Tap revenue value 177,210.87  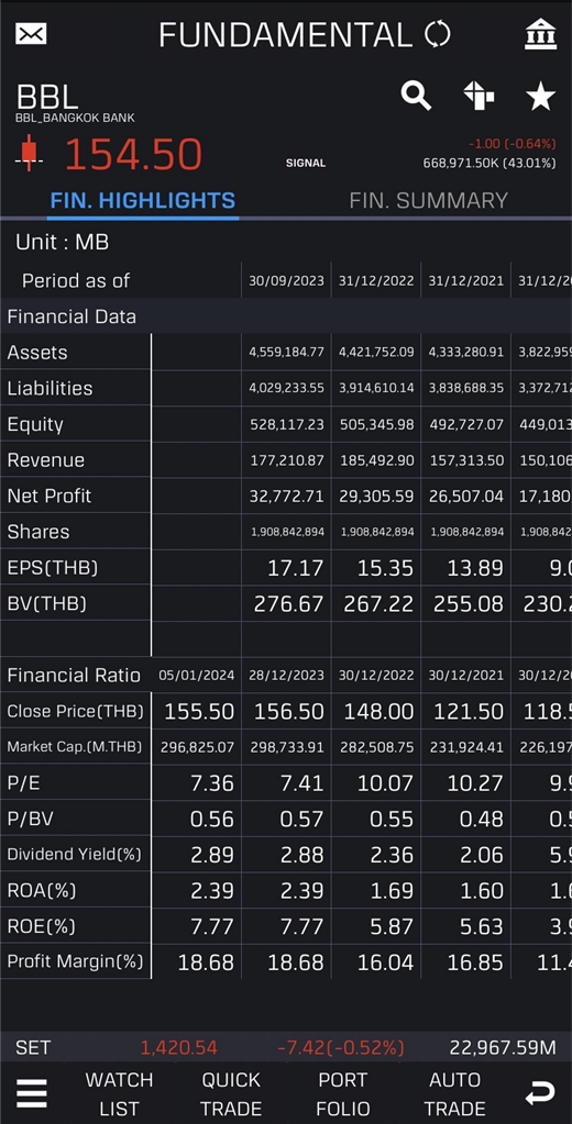click(287, 460)
